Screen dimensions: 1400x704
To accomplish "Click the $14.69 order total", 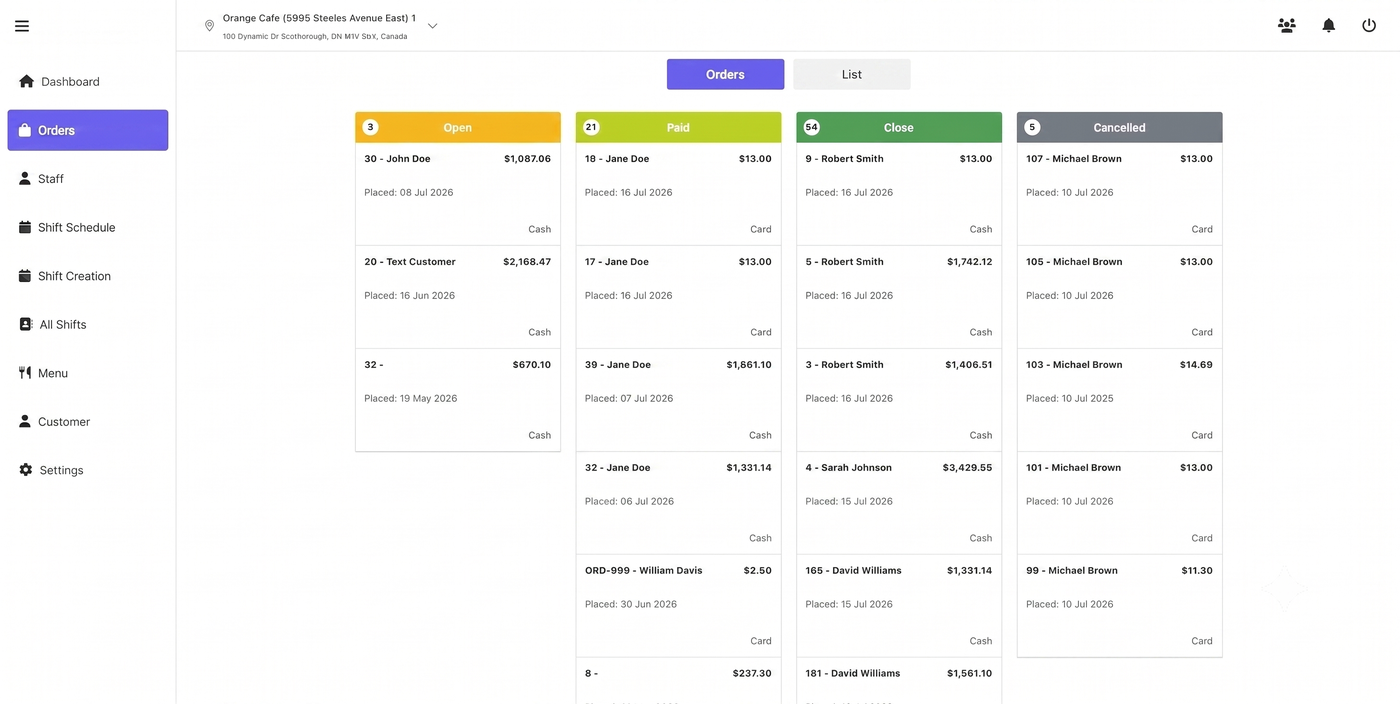I will point(1196,365).
